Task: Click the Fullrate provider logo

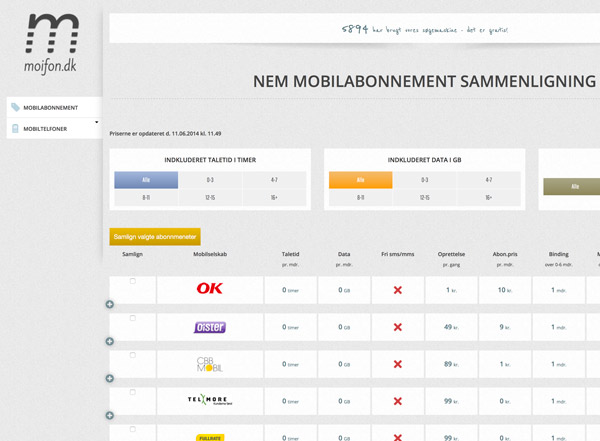Action: (210, 438)
